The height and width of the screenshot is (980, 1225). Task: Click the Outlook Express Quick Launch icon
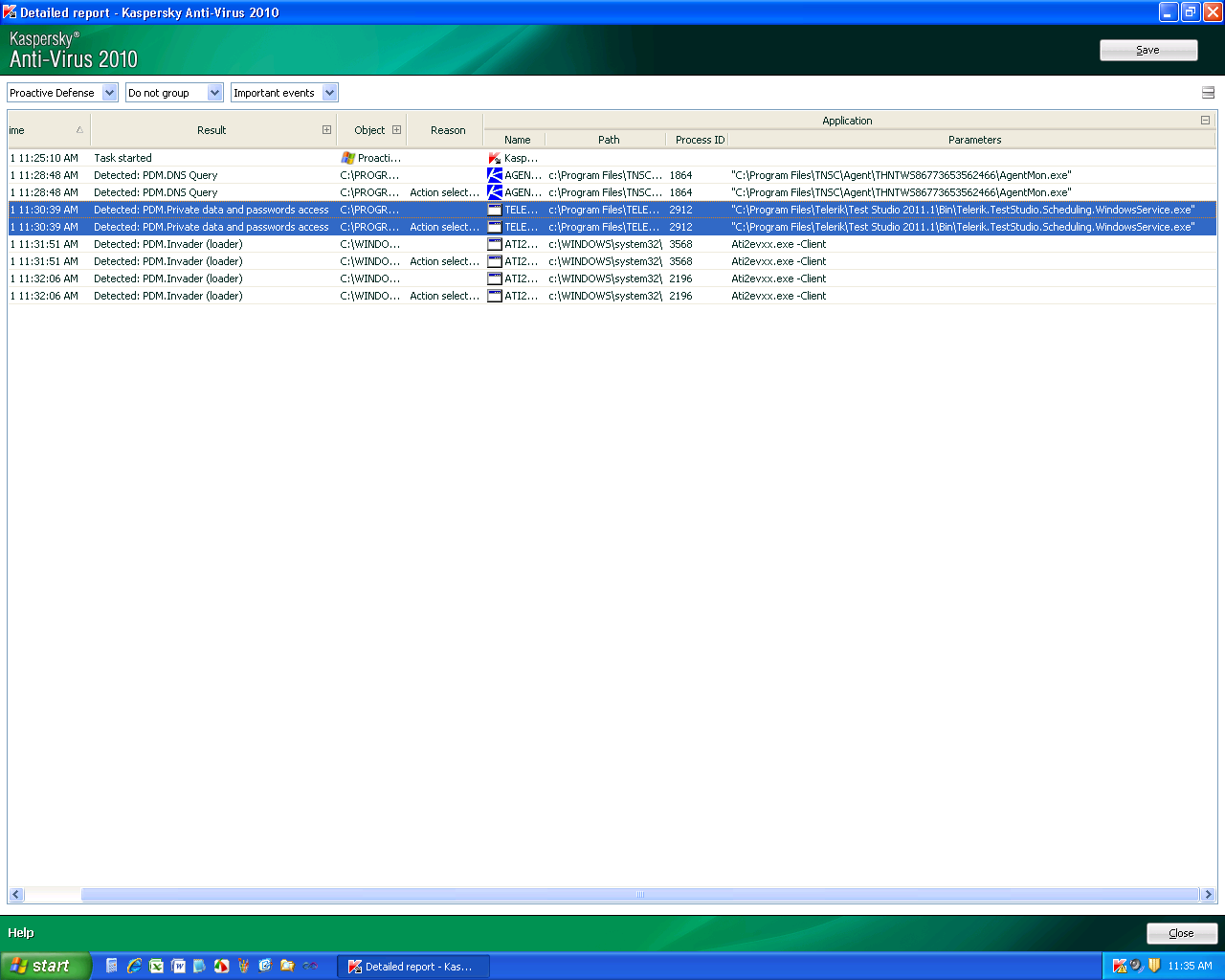(x=265, y=966)
